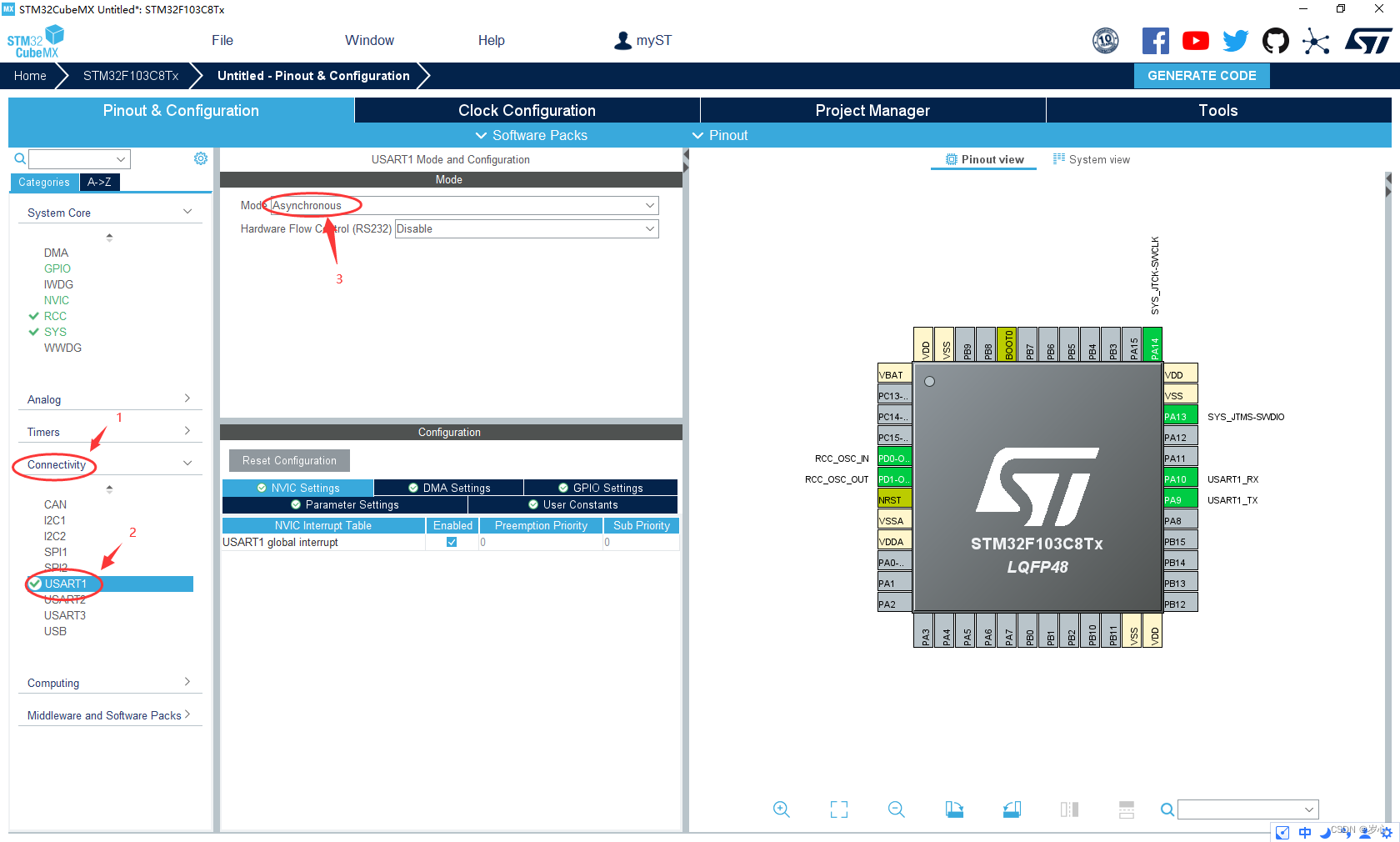1400x842 pixels.
Task: Open the Help menu
Action: [x=492, y=40]
